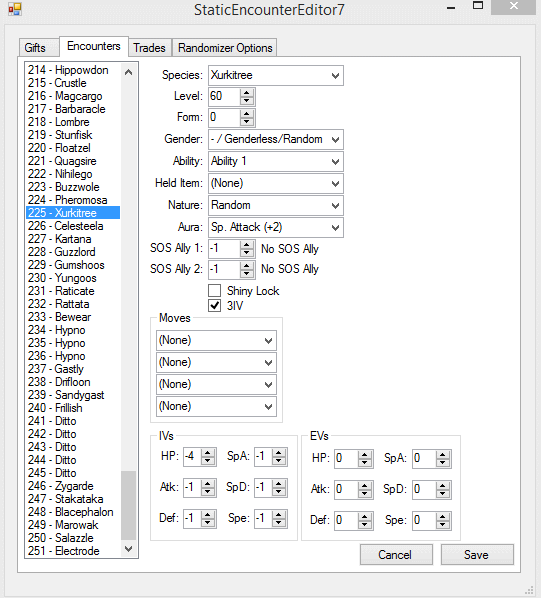Open the Ability dropdown
This screenshot has width=541, height=598.
tap(276, 161)
